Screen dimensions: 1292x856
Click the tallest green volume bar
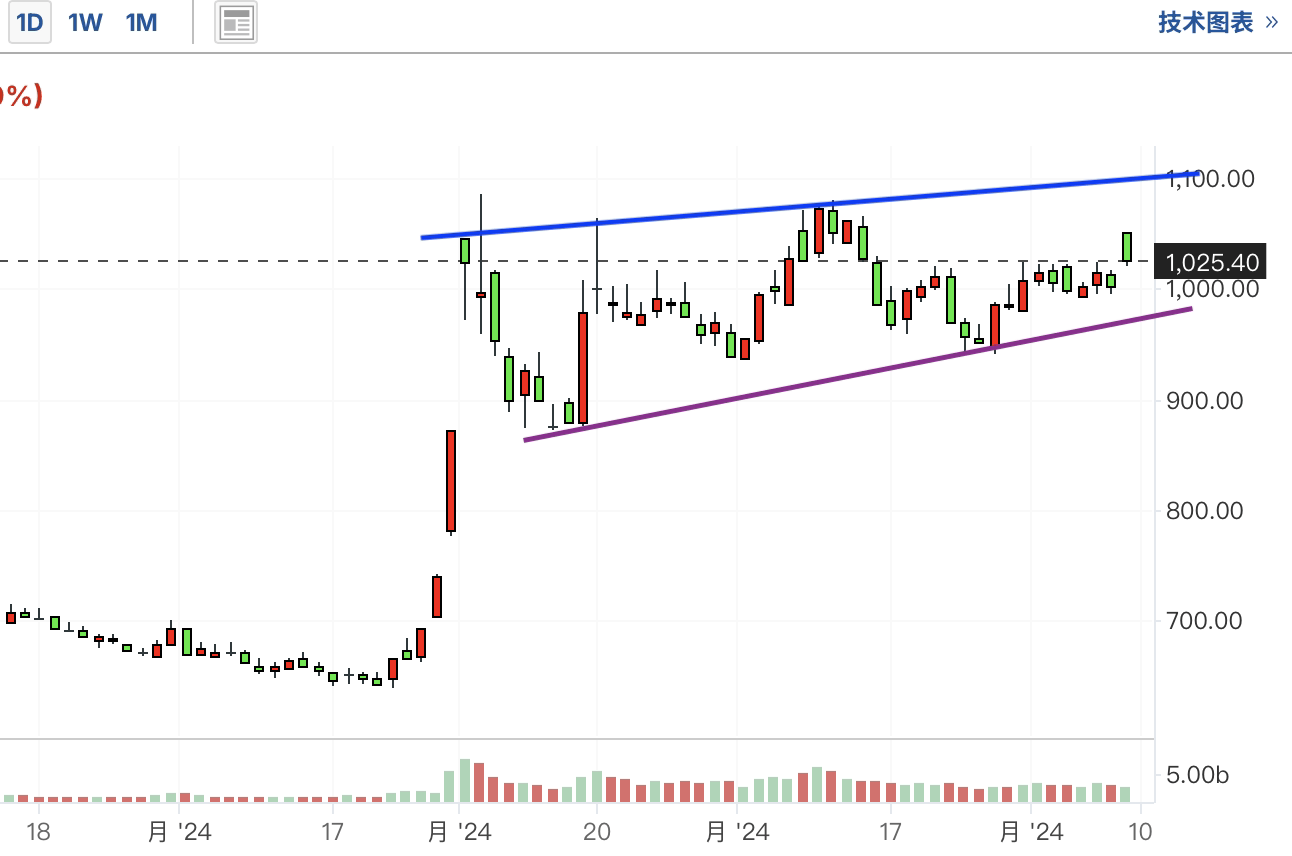[x=464, y=780]
